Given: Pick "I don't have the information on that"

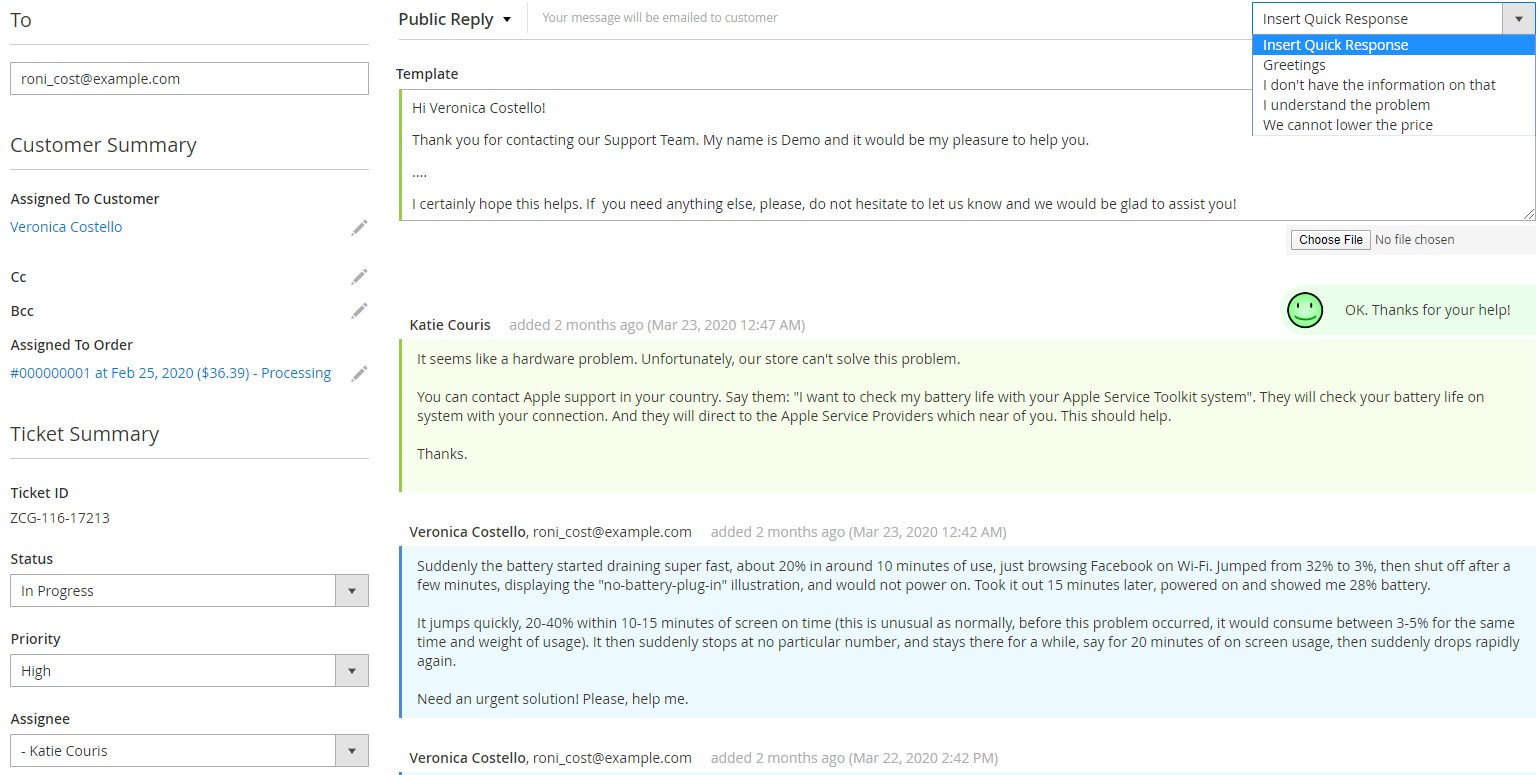Looking at the screenshot, I should (1393, 85).
